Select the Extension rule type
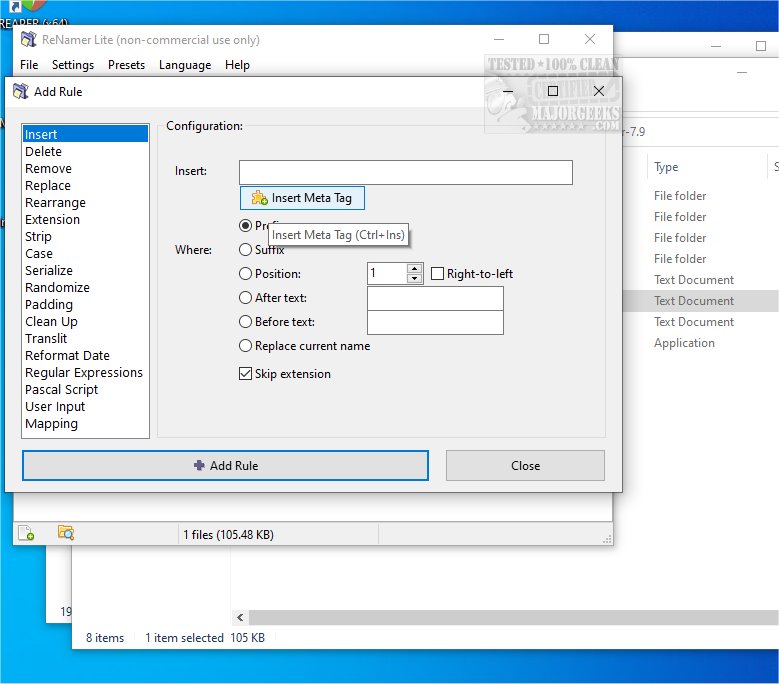779x684 pixels. pos(85,220)
